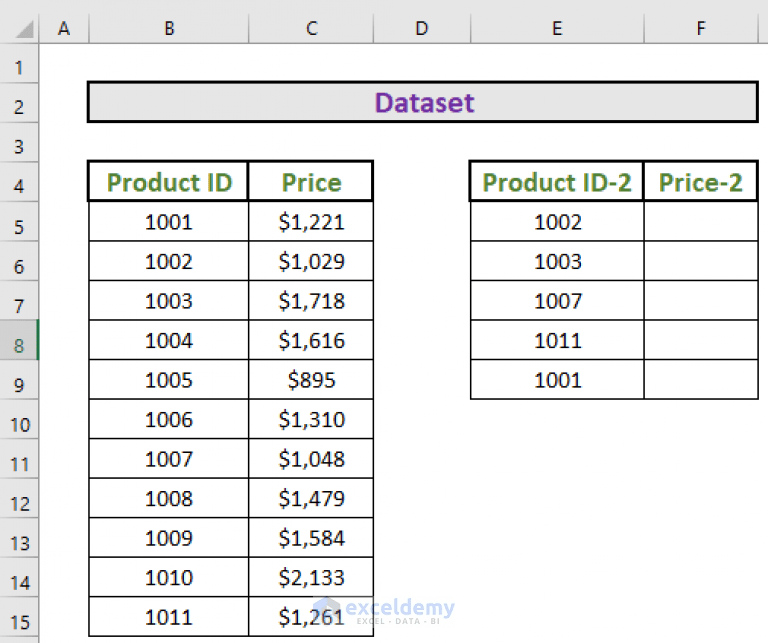Select row 6 header

point(19,262)
